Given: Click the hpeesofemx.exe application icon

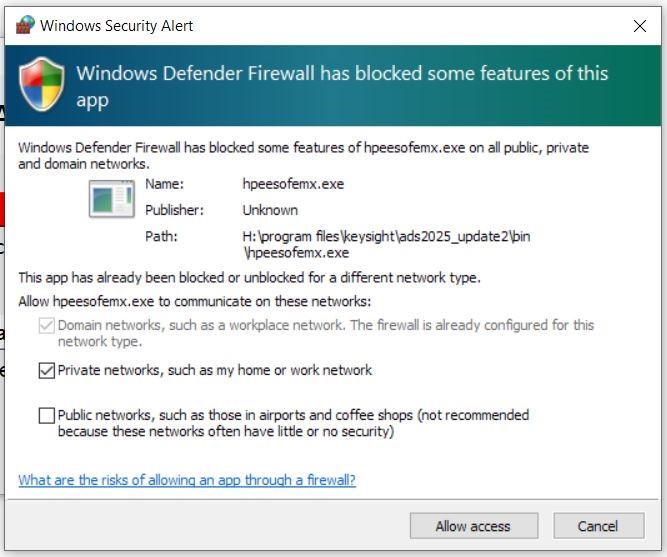Looking at the screenshot, I should point(112,199).
